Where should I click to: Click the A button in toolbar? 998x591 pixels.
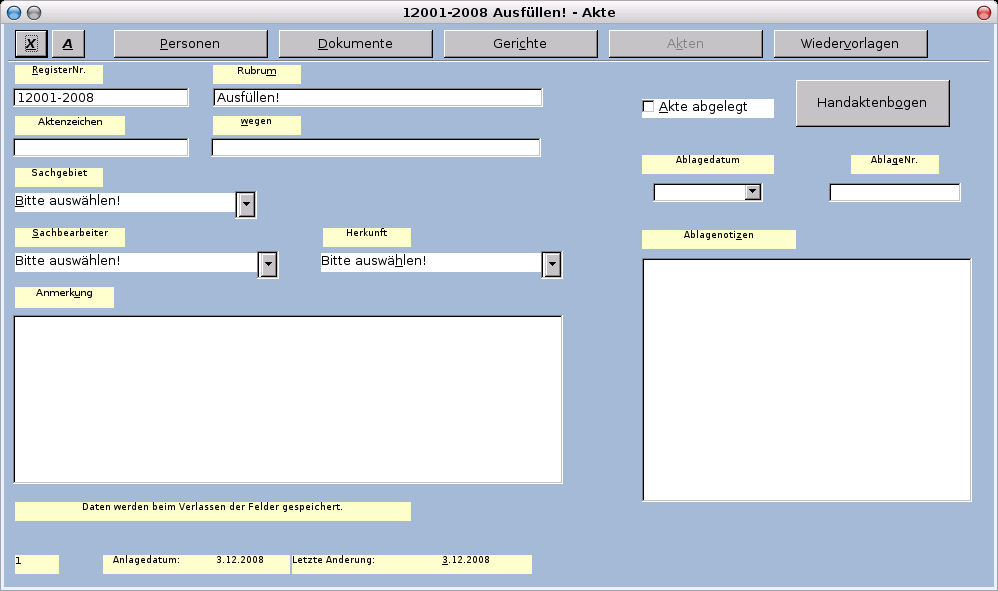tap(68, 44)
